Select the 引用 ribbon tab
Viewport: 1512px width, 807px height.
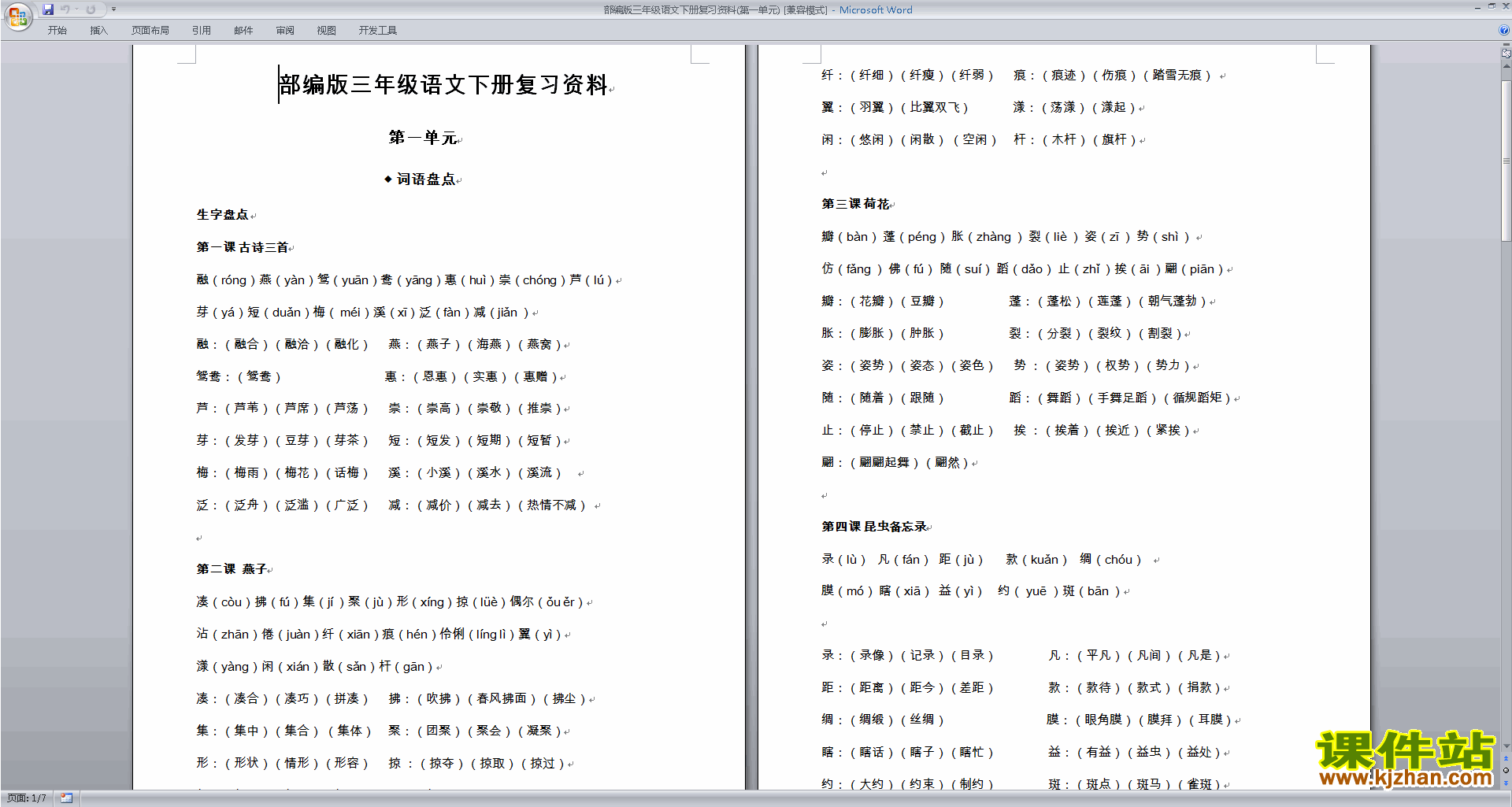tap(202, 31)
